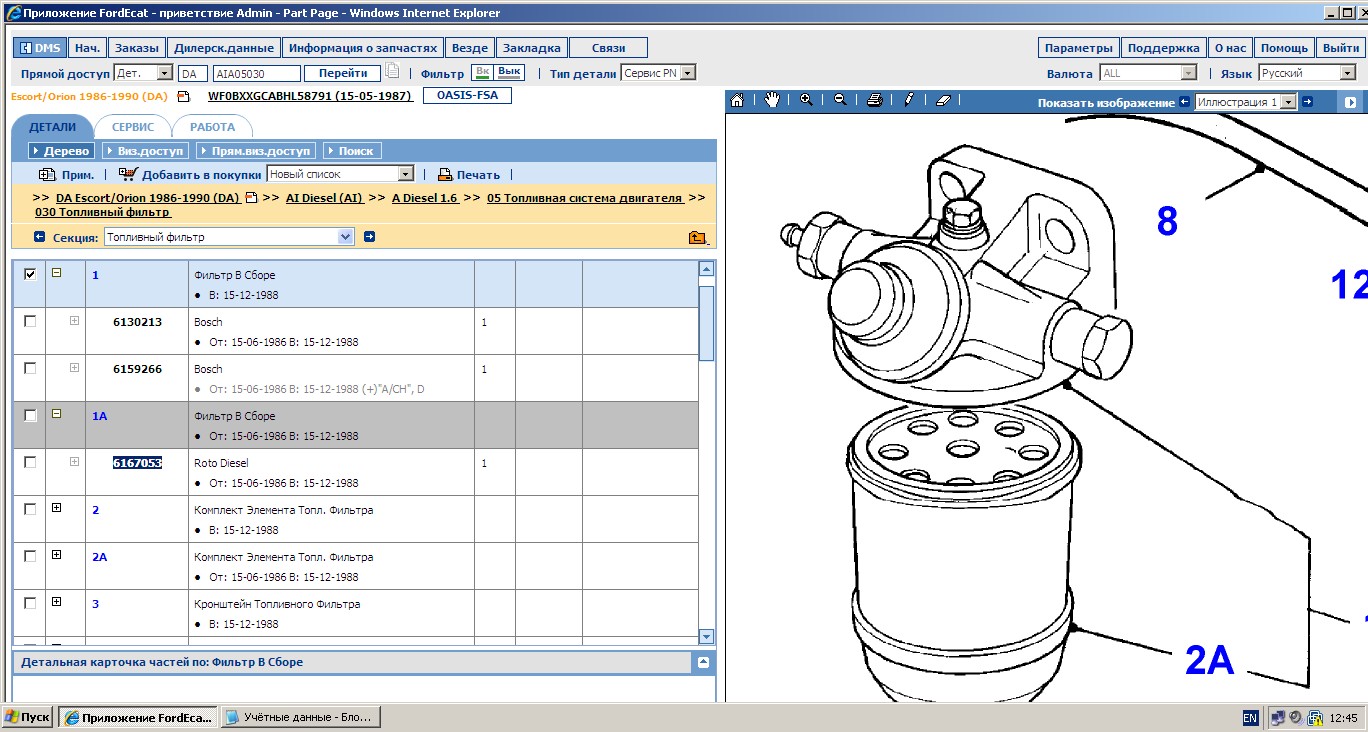The image size is (1368, 732).
Task: Open Информация о запчастях menu
Action: pyautogui.click(x=362, y=48)
